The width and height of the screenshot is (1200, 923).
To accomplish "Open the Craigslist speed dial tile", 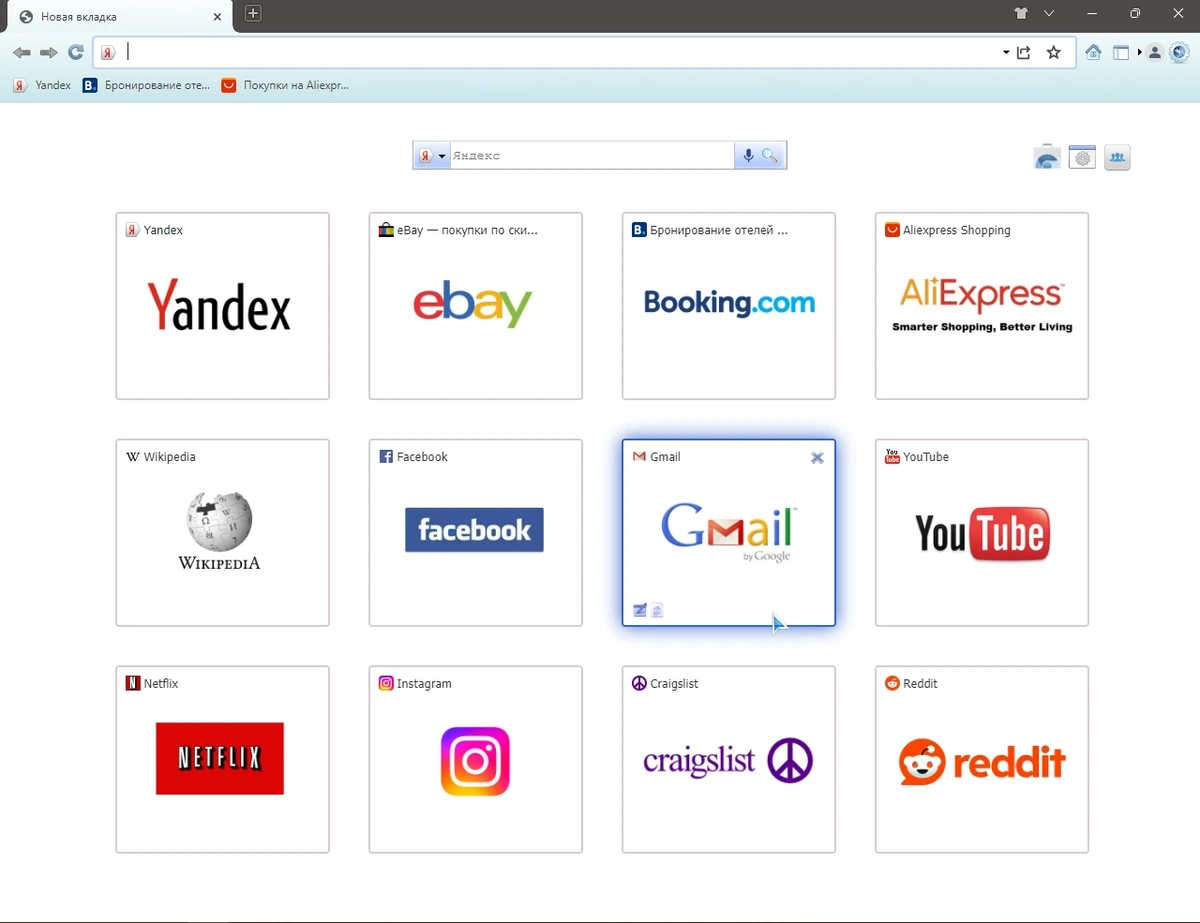I will [728, 759].
